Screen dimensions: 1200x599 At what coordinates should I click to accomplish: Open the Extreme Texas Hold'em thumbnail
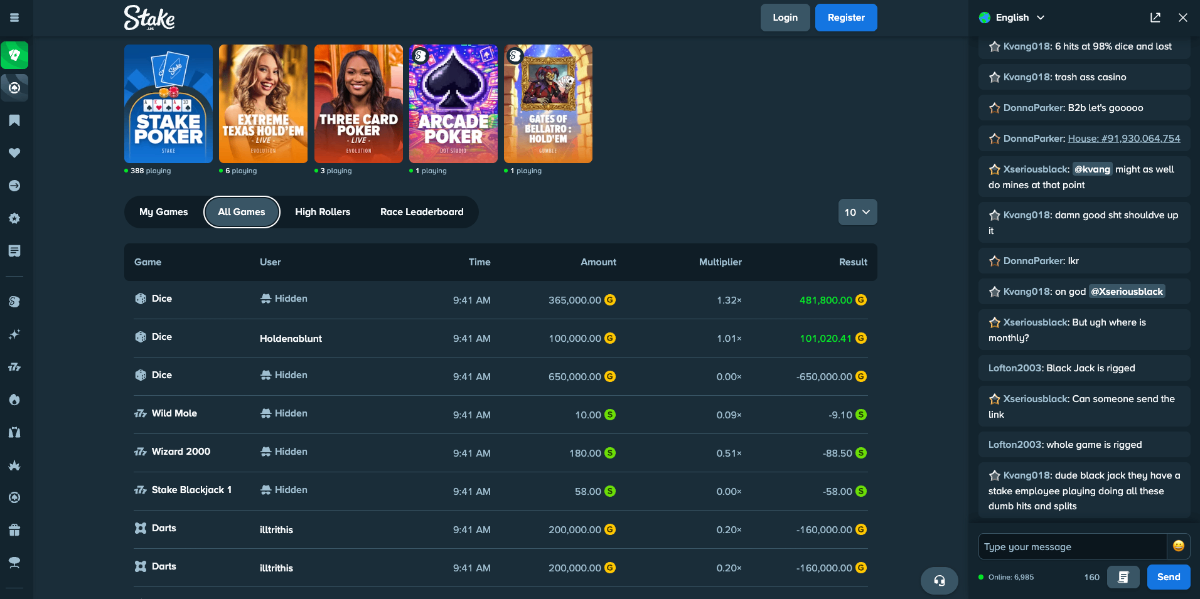coord(263,103)
